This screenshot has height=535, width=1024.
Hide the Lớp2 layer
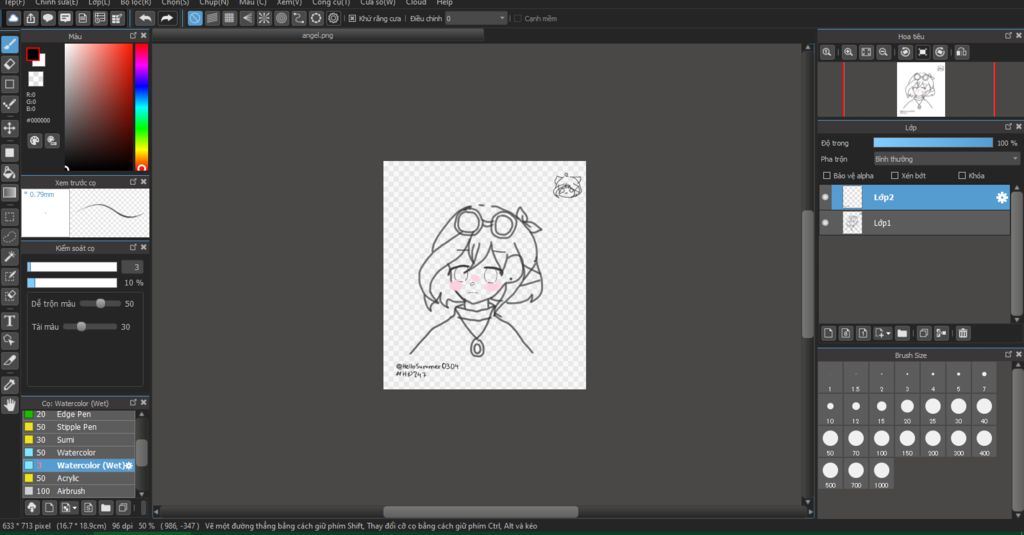[825, 197]
